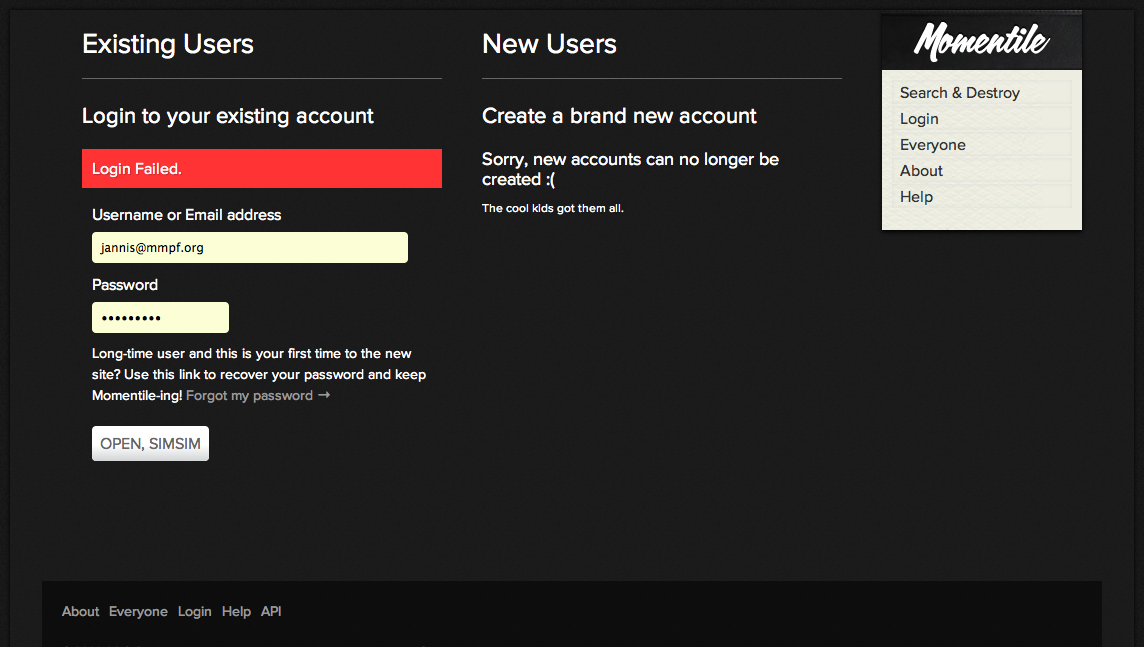The image size is (1144, 647).
Task: Open the API link in the footer
Action: pos(271,611)
